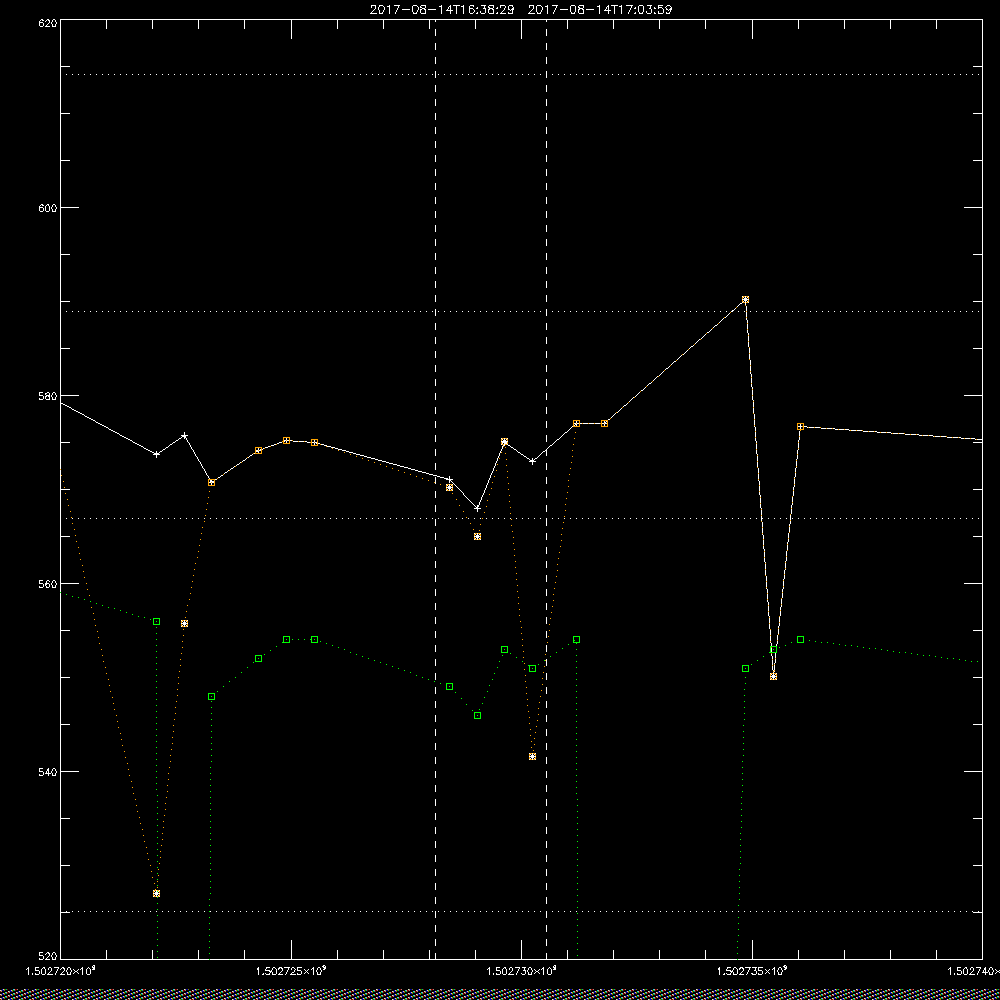Click the start timestamp 2017-08-14T16:38:29 in title
The image size is (1000, 1000).
click(442, 10)
